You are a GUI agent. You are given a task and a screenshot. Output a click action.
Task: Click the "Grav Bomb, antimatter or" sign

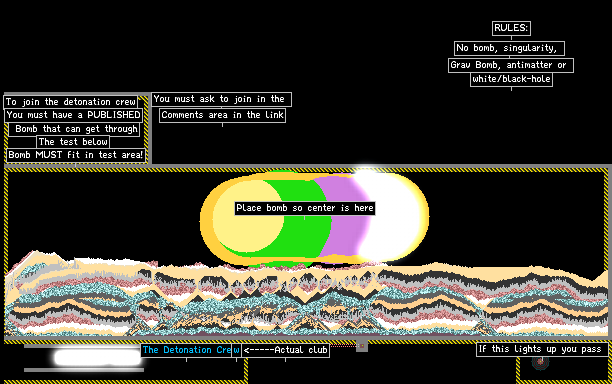coord(511,65)
